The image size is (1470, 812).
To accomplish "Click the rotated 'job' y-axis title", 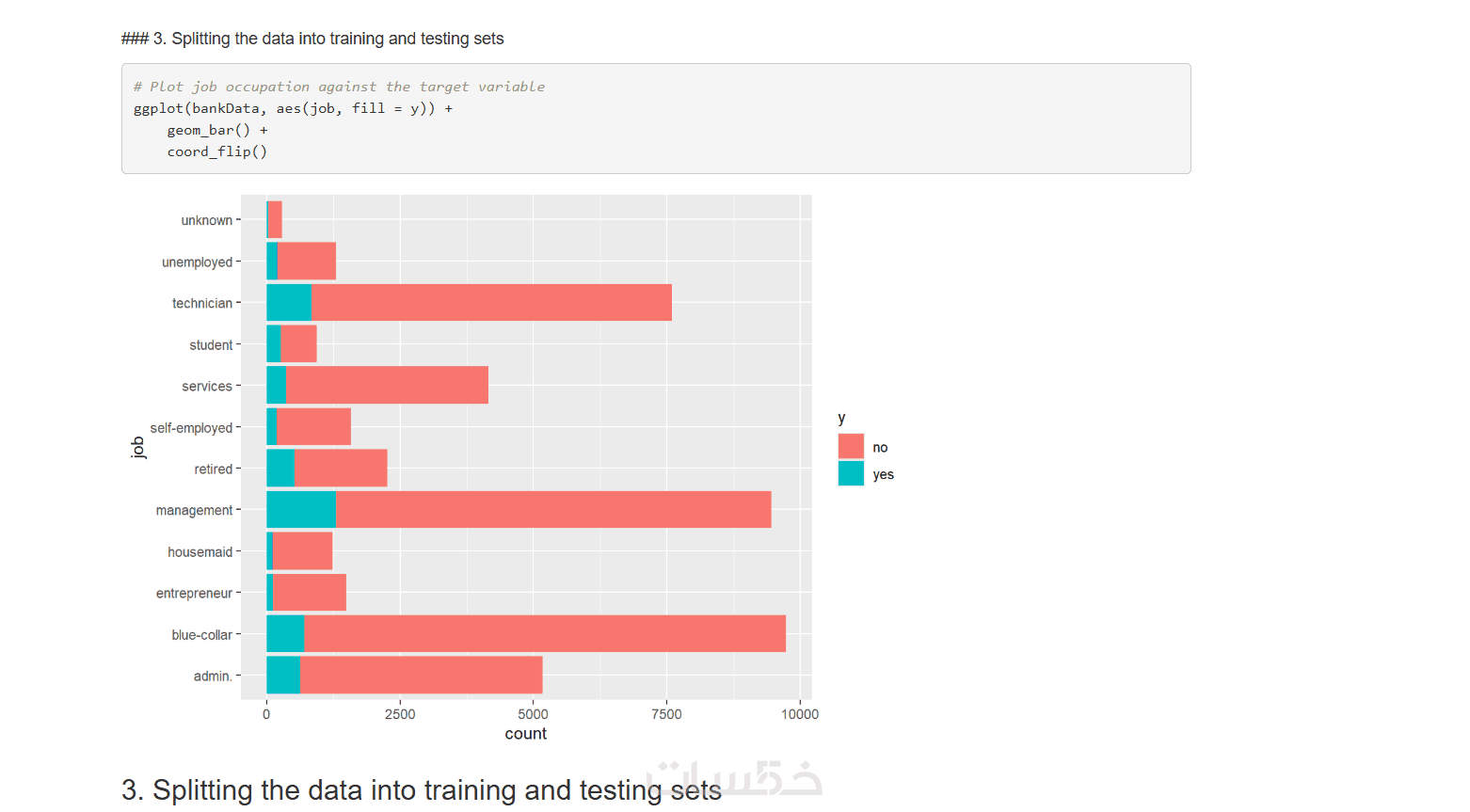I will 138,447.
